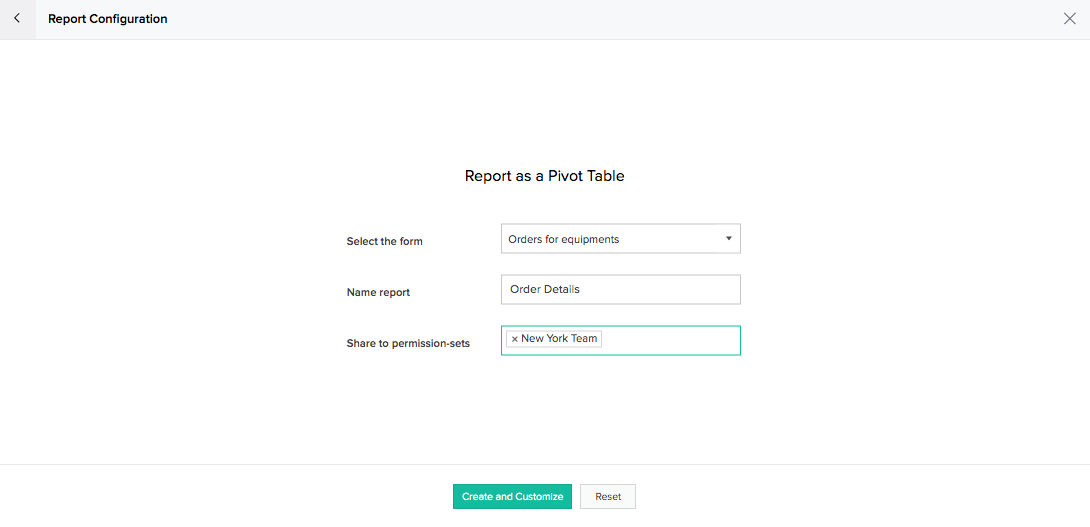
Task: Select the New York Team tag text
Action: coord(559,339)
